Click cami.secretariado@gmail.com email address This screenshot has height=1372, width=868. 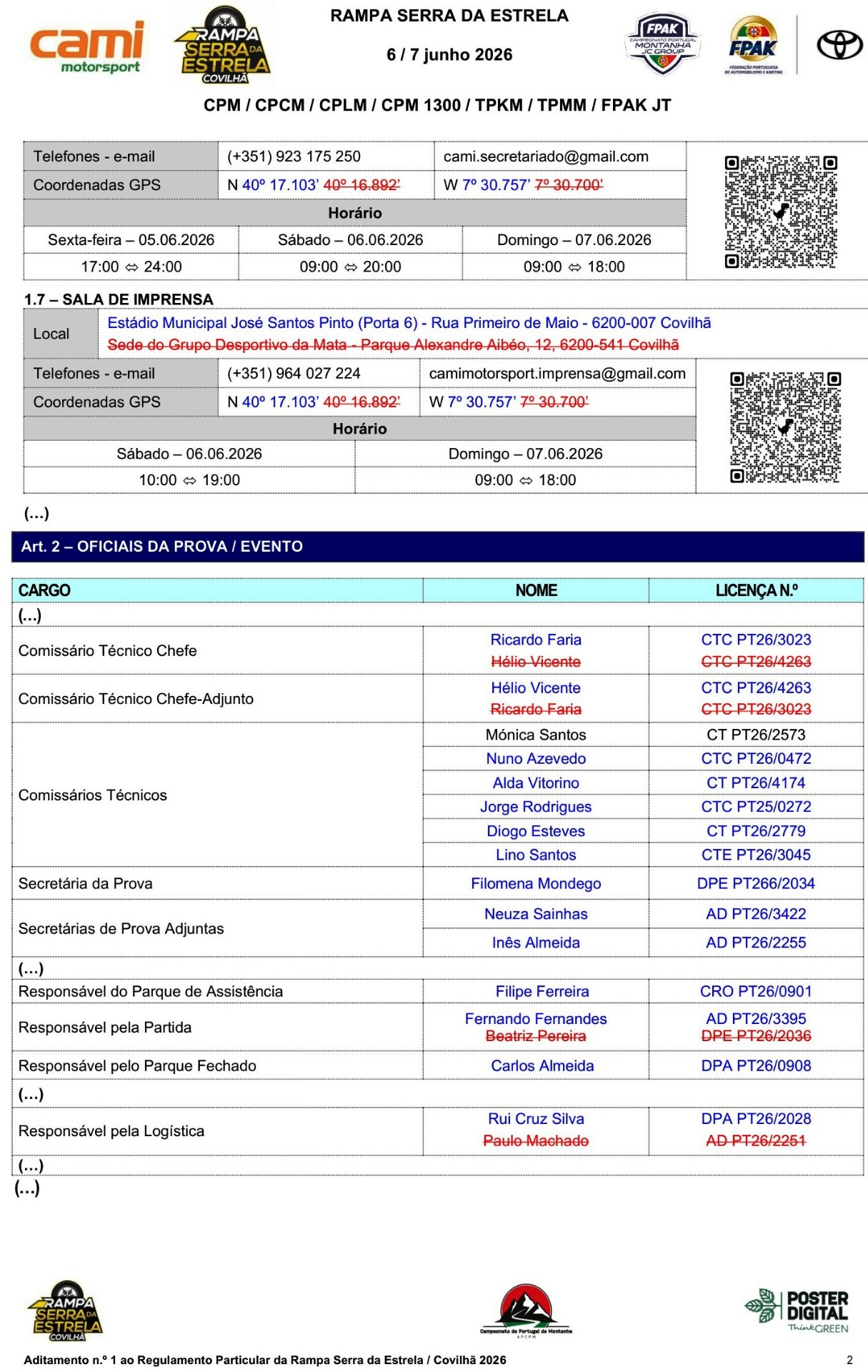tap(546, 156)
